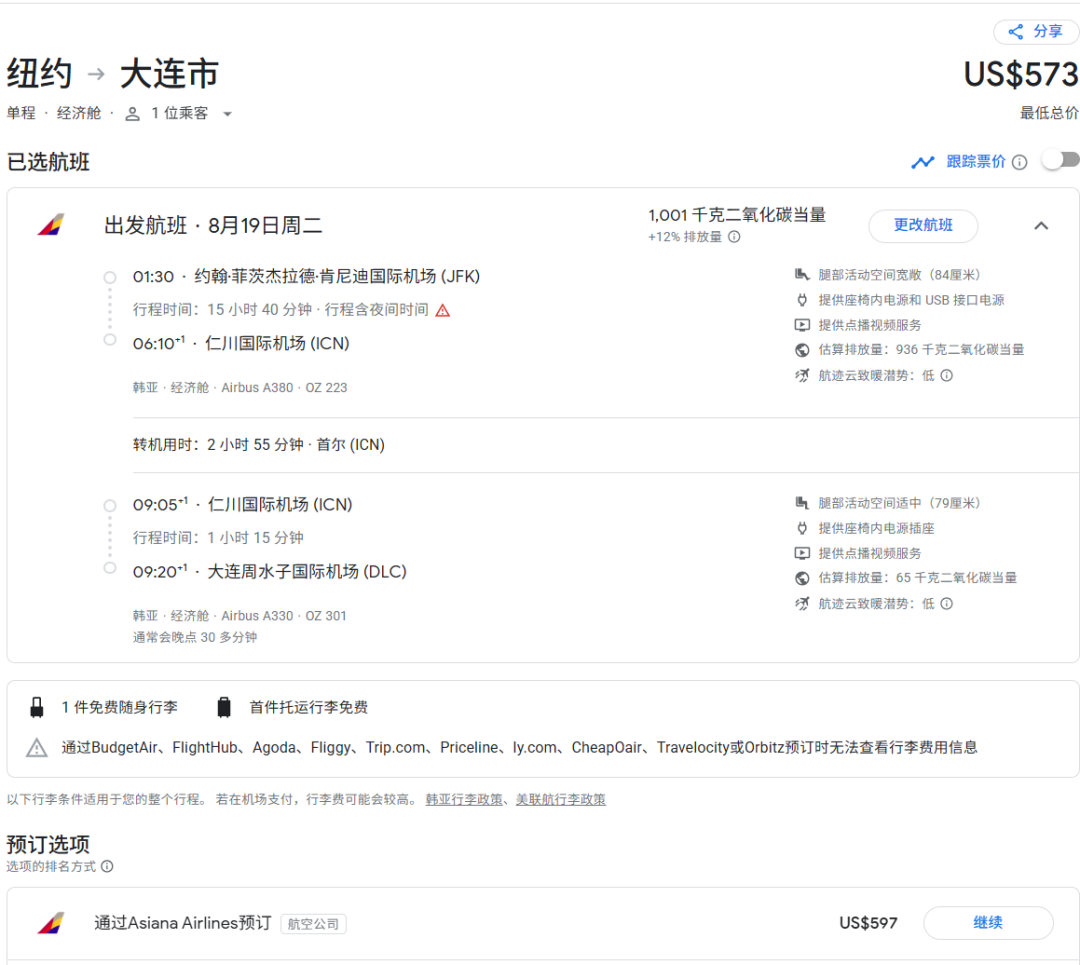Click the 更改航班 button

(922, 226)
